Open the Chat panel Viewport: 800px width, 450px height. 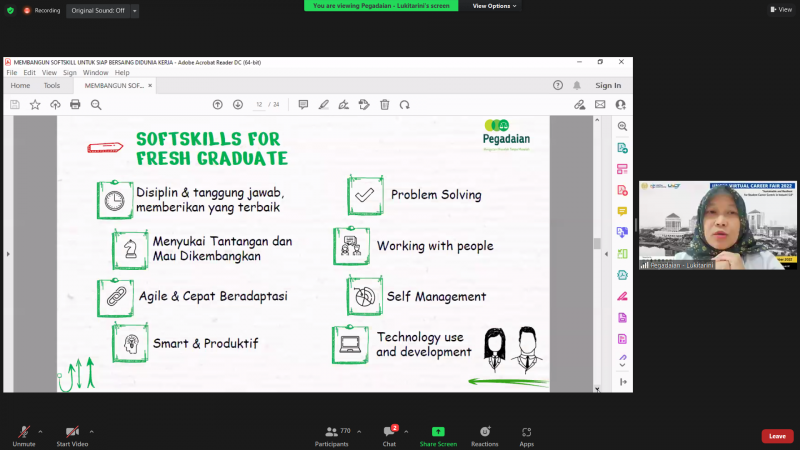389,433
